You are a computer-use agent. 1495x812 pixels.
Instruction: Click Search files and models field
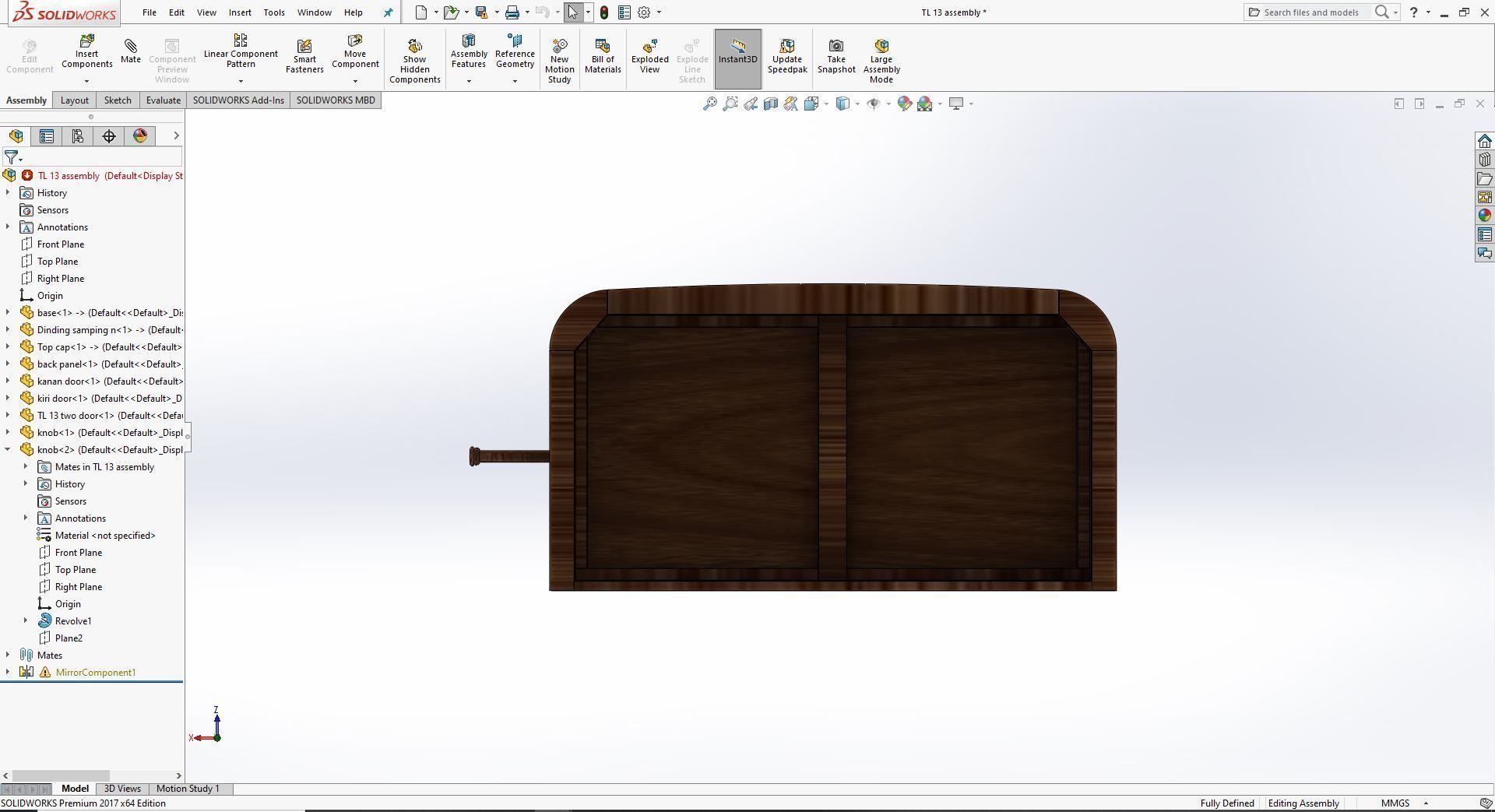pos(1312,12)
